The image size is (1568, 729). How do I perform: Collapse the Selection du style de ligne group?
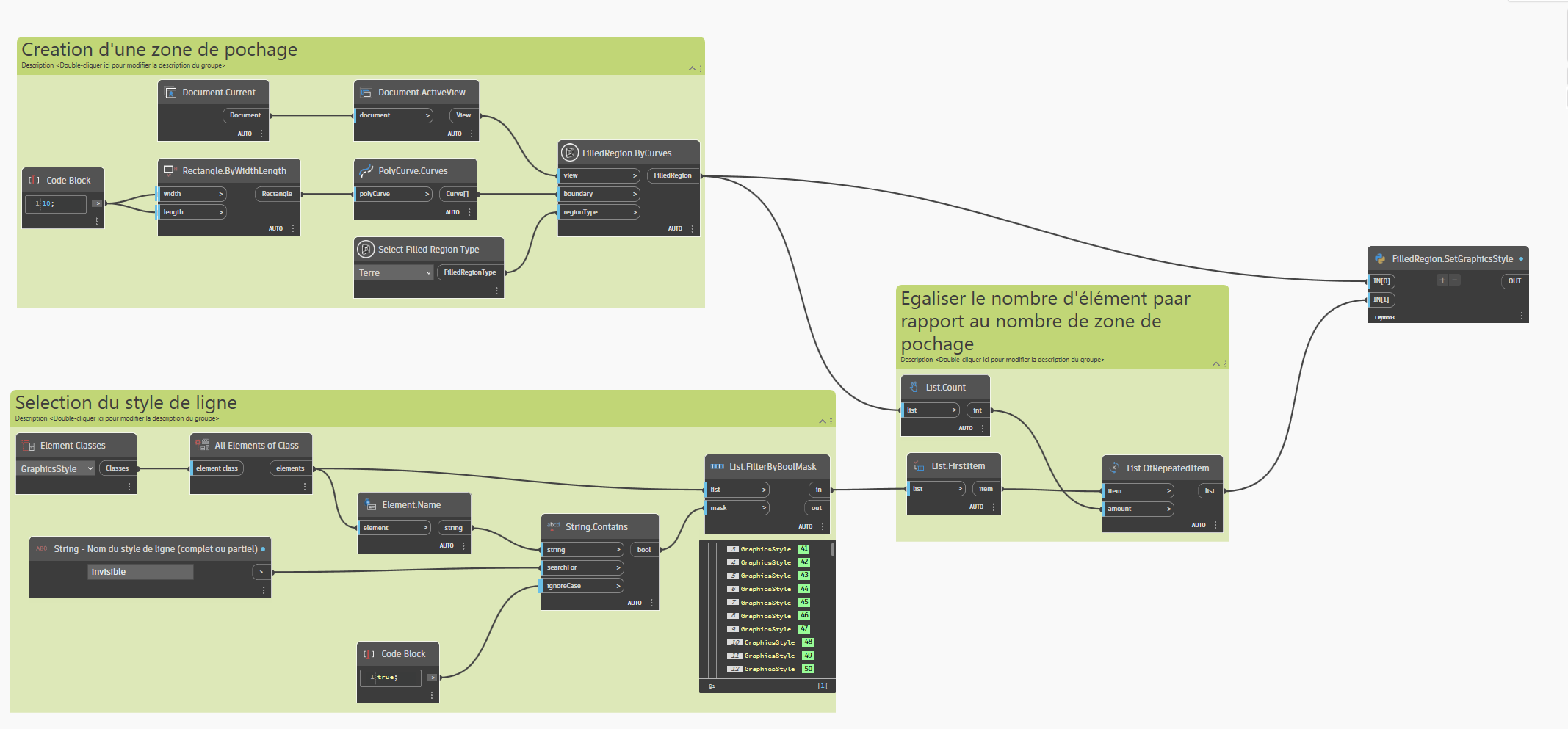tap(823, 421)
